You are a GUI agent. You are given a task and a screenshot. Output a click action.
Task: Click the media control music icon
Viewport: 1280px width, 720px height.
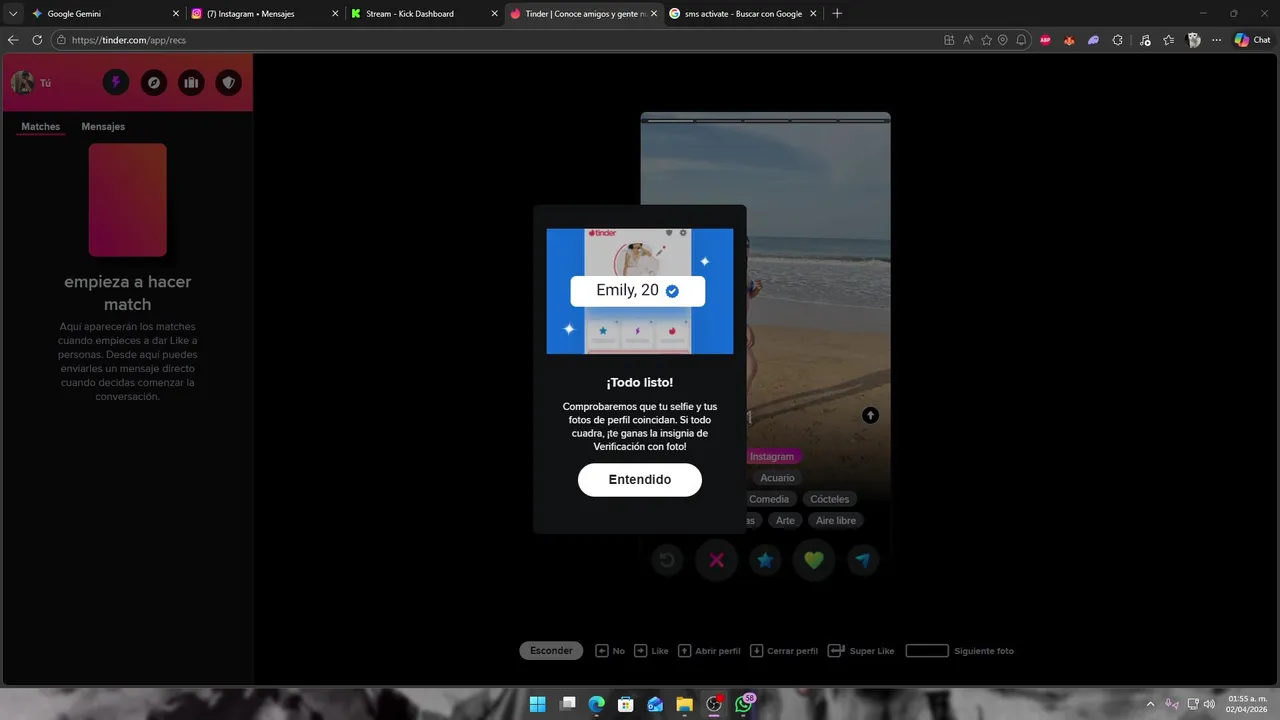(1144, 40)
